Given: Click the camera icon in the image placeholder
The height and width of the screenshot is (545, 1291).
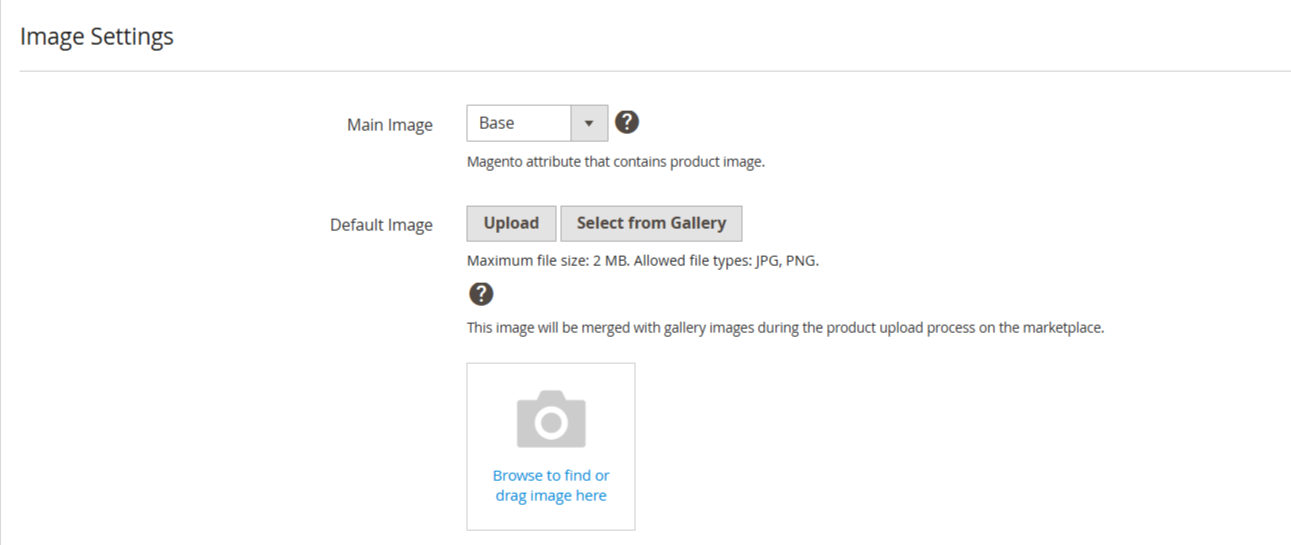Looking at the screenshot, I should (551, 419).
